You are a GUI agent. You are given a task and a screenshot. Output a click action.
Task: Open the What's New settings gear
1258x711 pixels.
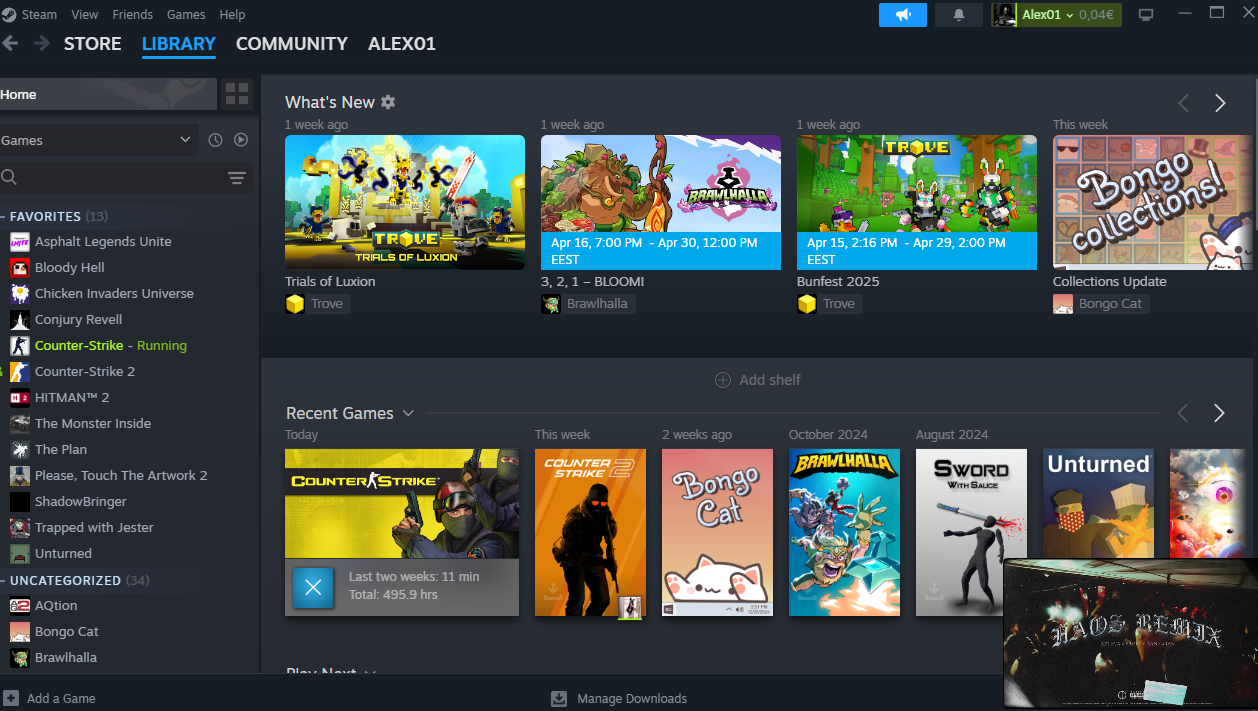(x=388, y=102)
